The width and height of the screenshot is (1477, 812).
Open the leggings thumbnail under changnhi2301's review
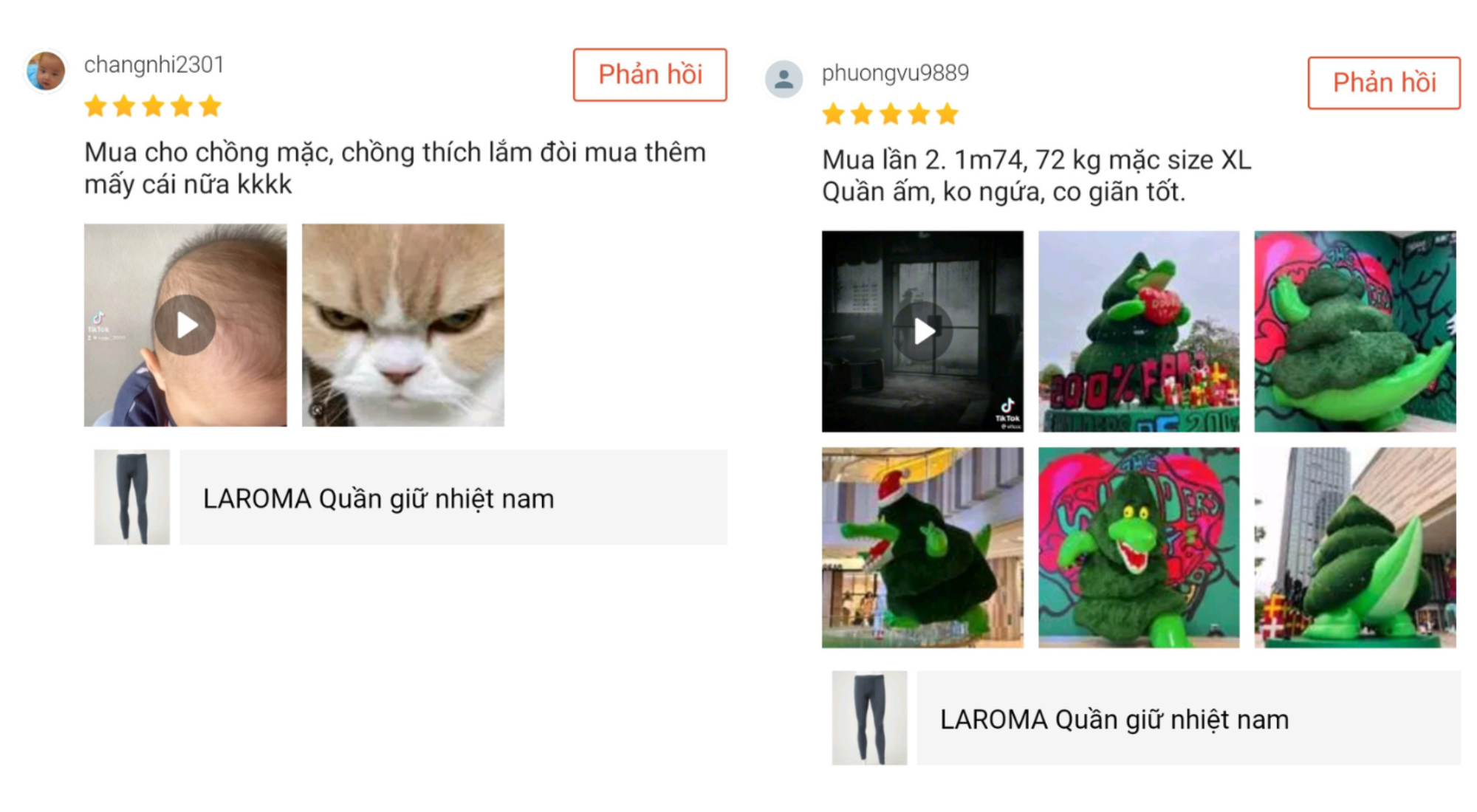pyautogui.click(x=131, y=497)
